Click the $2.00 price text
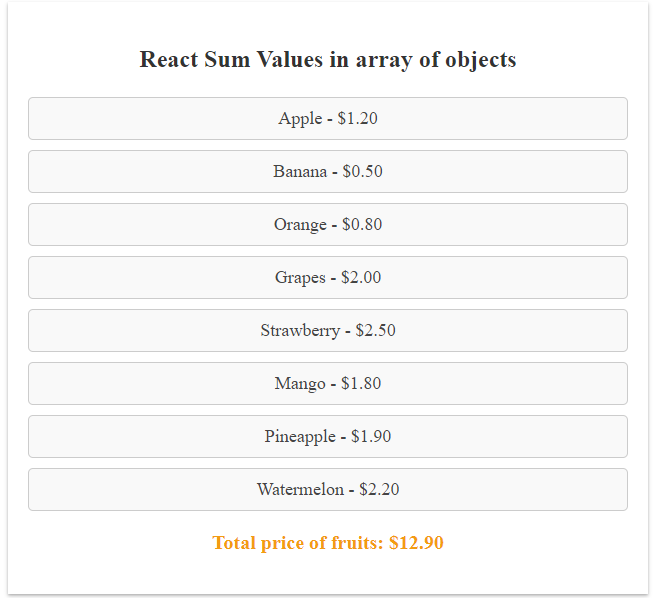Viewport: 656px width, 598px height. pos(360,277)
